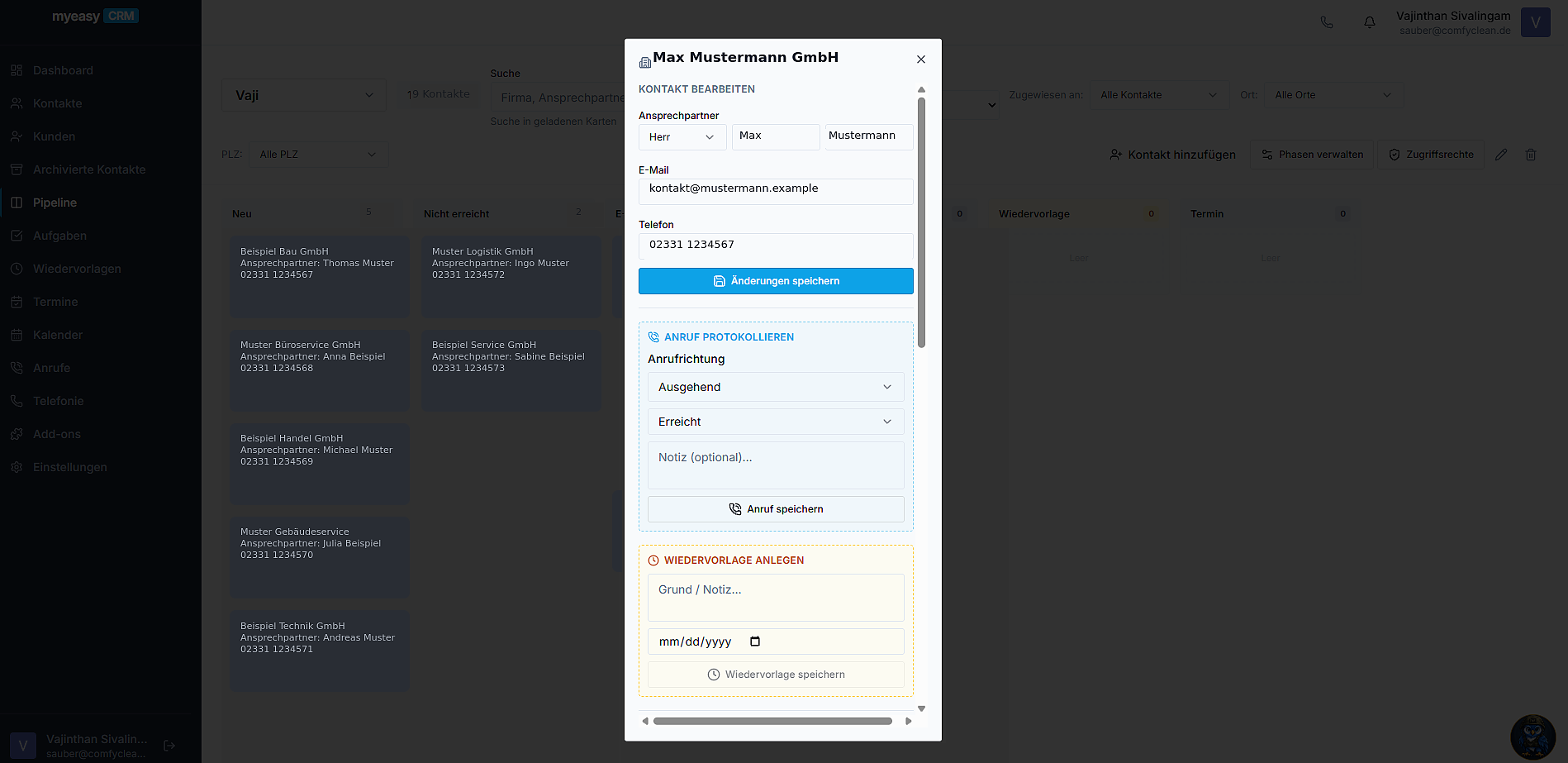This screenshot has height=763, width=1568.
Task: Open the Vaji pipeline selector dropdown
Action: (x=304, y=95)
